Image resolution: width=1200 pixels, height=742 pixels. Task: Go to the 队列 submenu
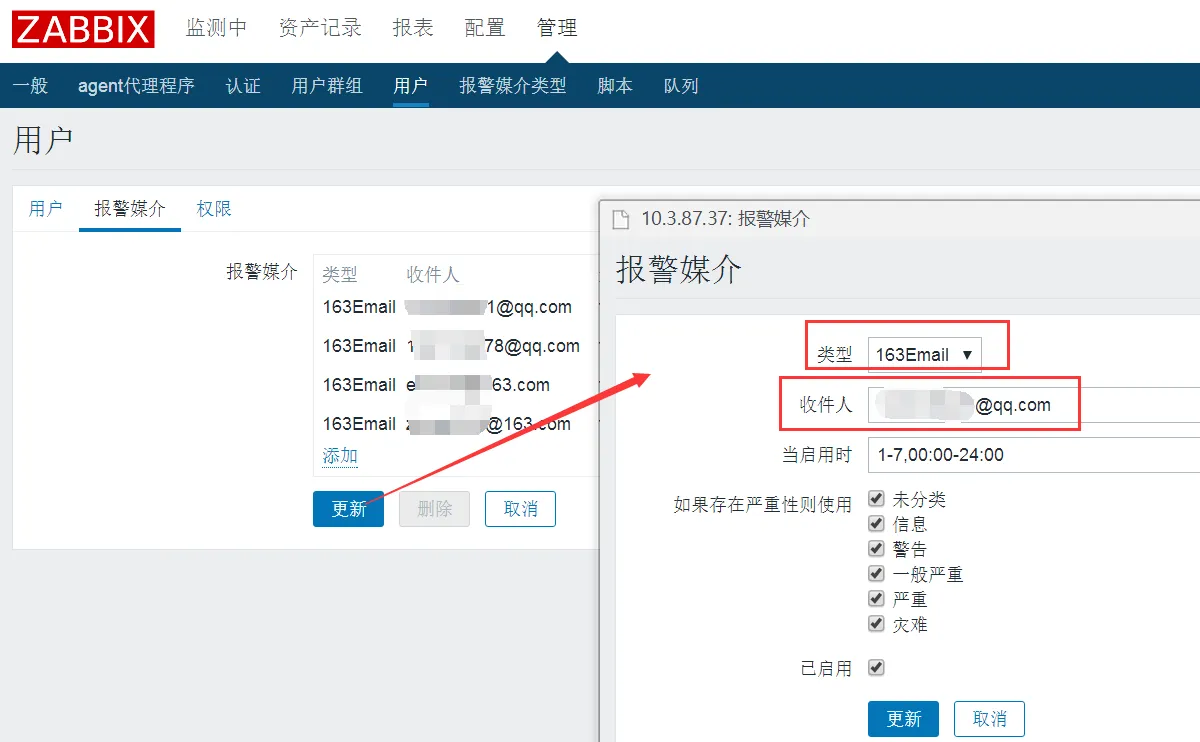click(681, 86)
